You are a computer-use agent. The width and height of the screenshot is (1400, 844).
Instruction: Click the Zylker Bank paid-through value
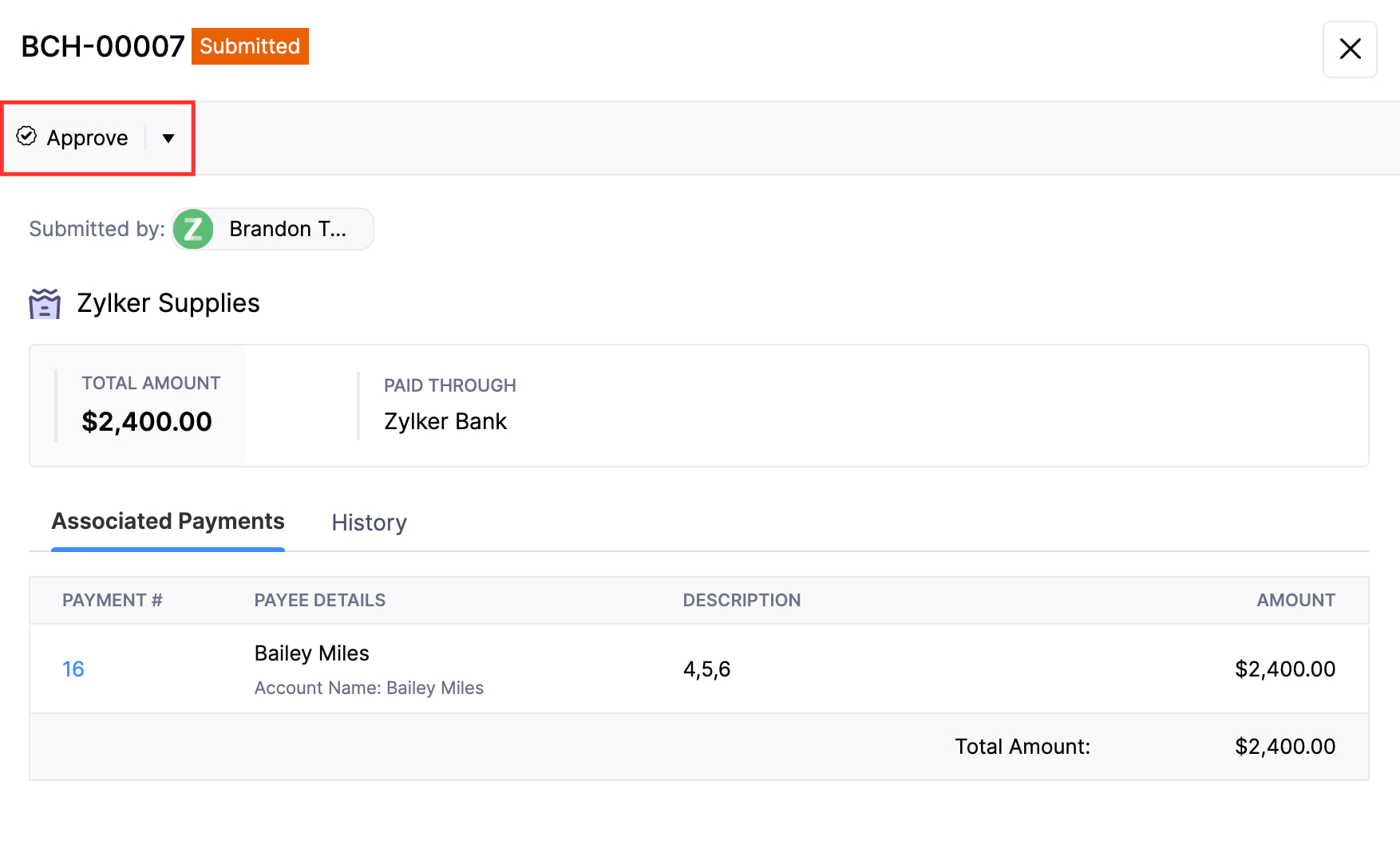pyautogui.click(x=445, y=421)
